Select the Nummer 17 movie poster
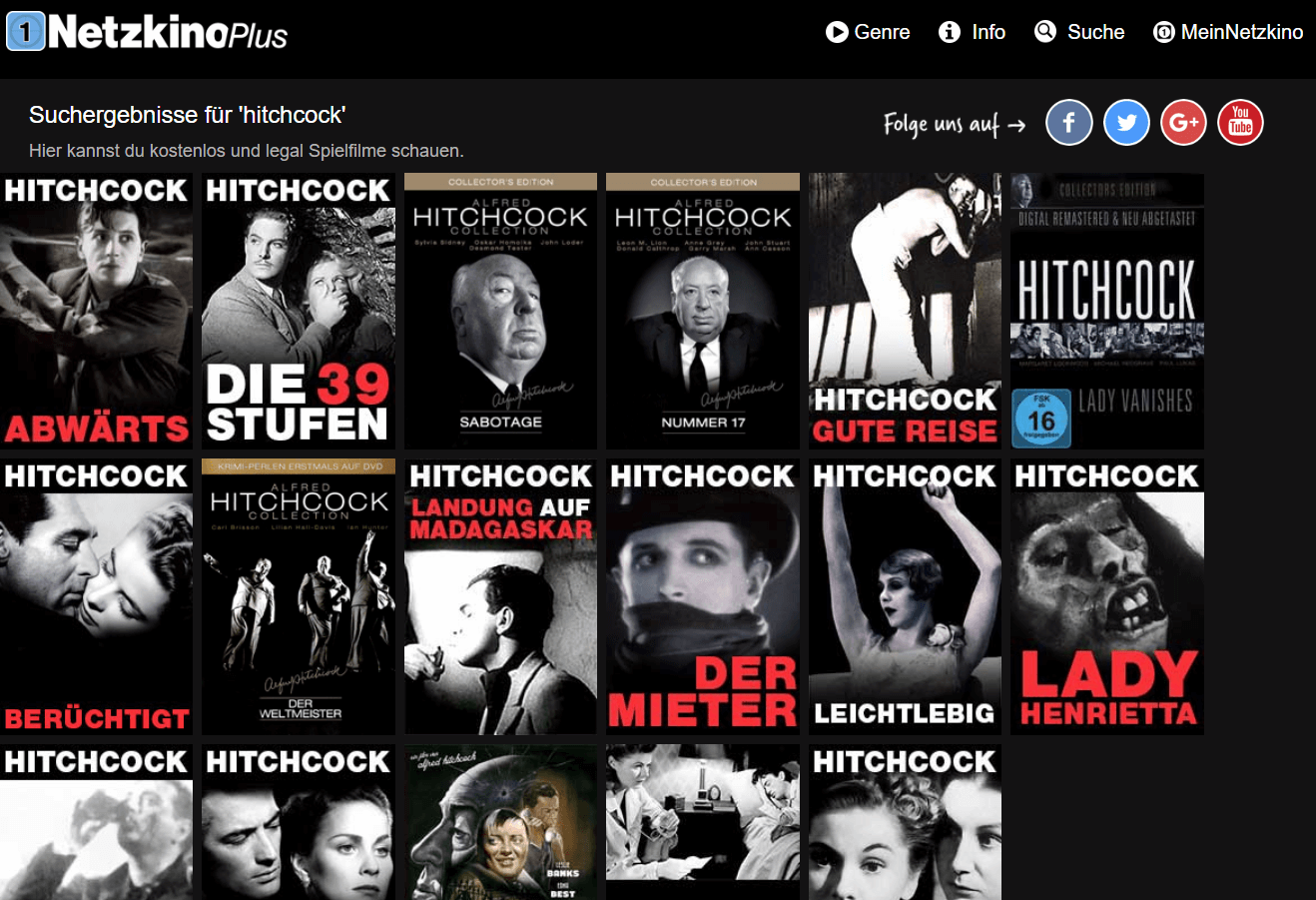1316x900 pixels. 703,311
